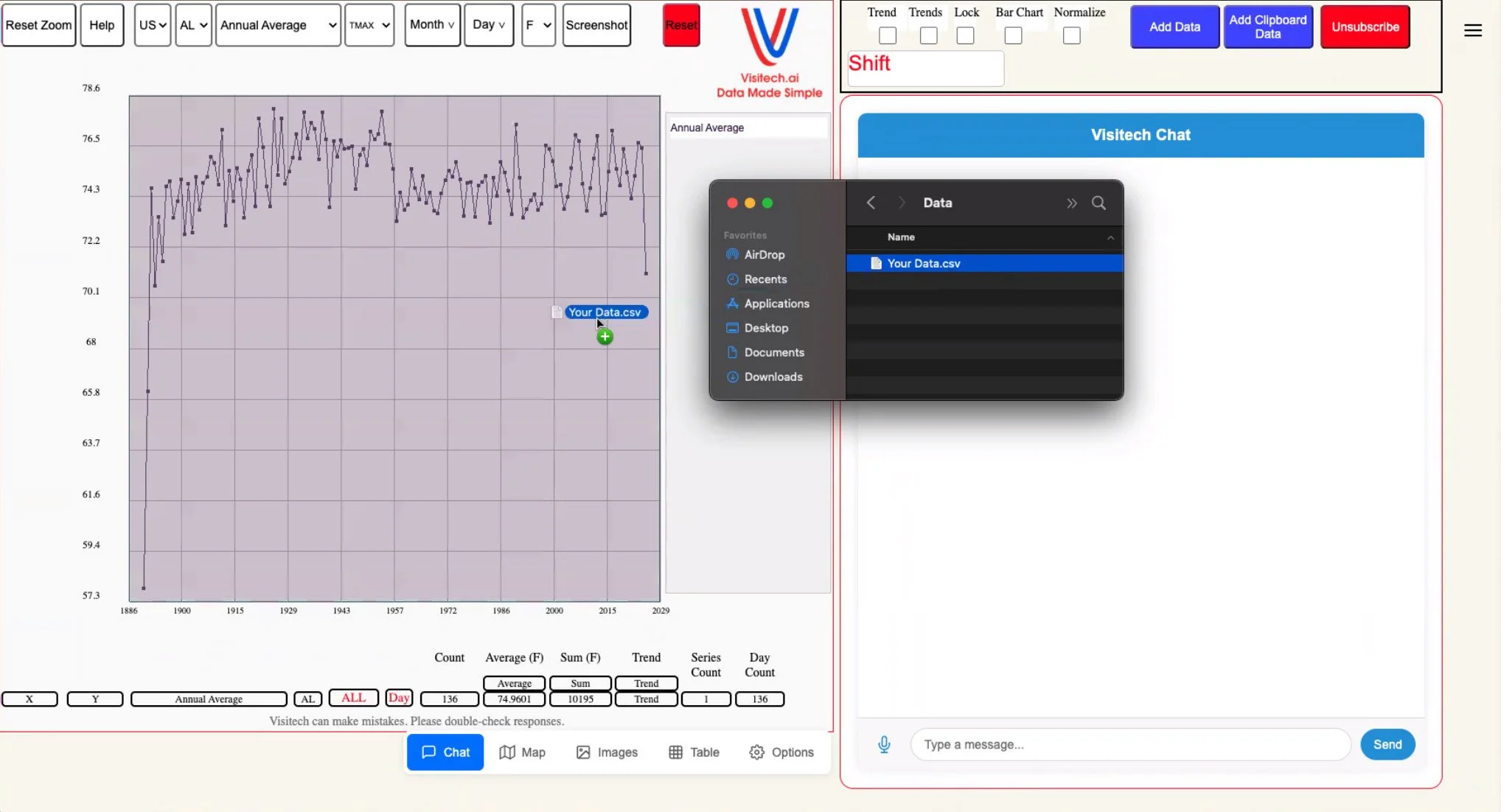Select the Your Data.csv file
The width and height of the screenshot is (1501, 812).
[x=923, y=263]
